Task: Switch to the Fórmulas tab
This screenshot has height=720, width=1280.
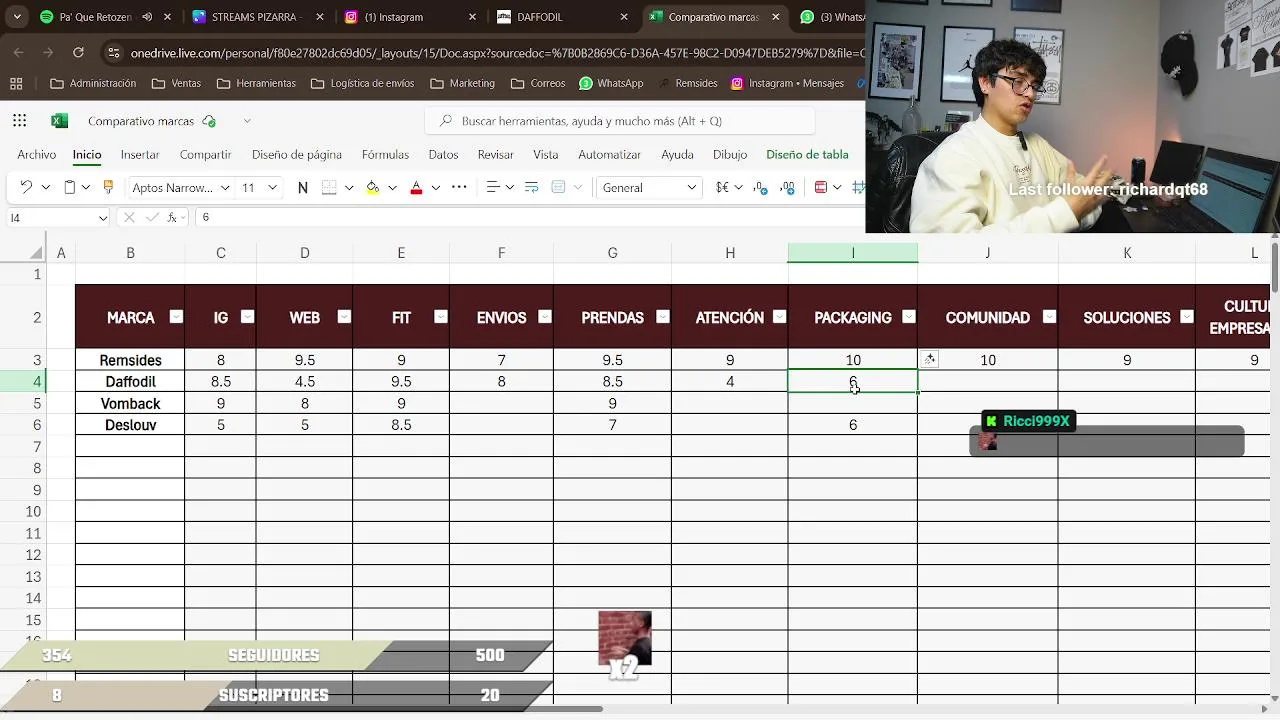Action: [385, 155]
